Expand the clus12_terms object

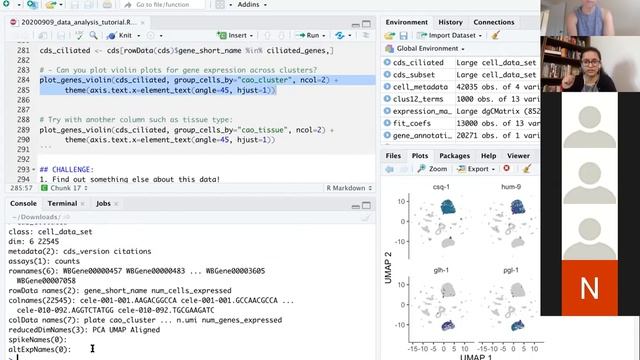[387, 99]
